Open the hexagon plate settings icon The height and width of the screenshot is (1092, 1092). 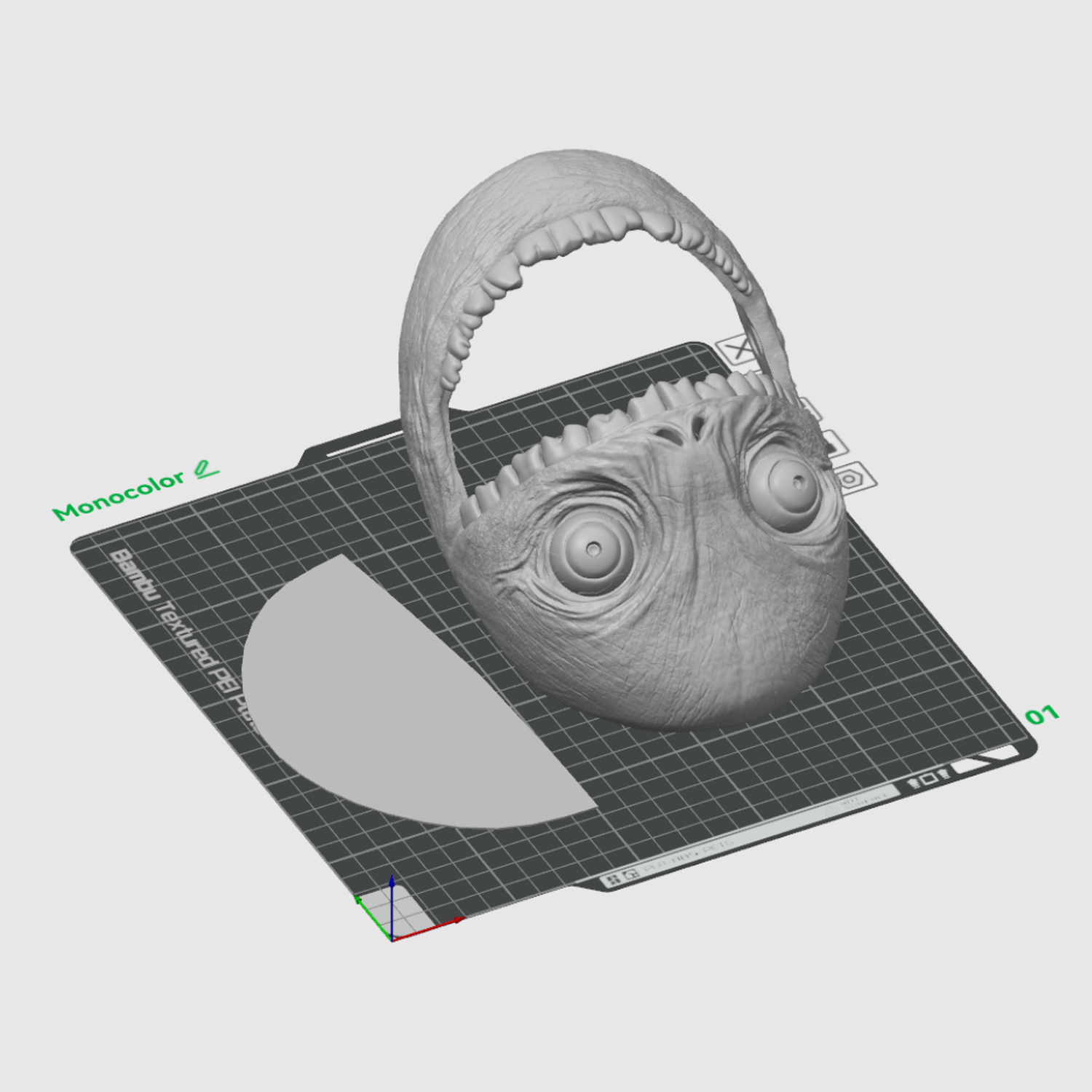(849, 478)
